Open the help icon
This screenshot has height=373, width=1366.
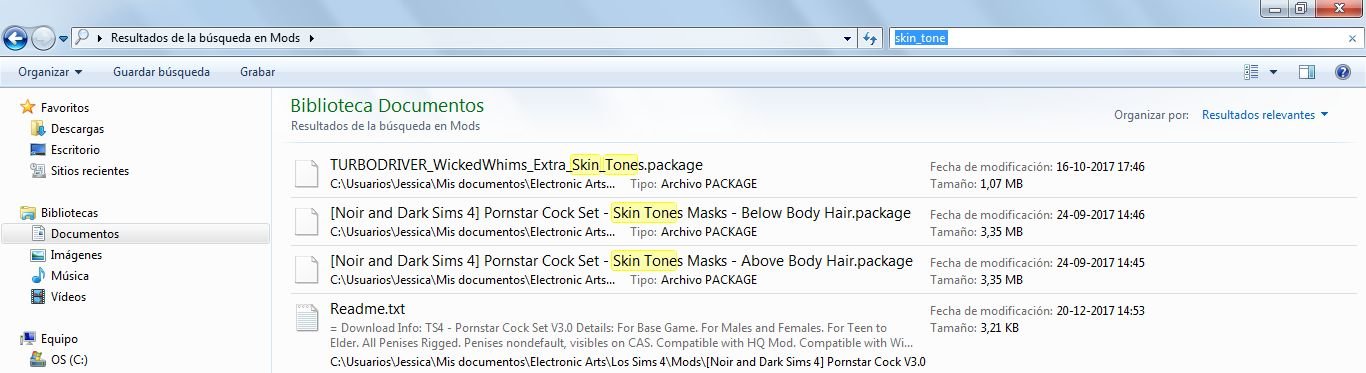pos(1343,72)
